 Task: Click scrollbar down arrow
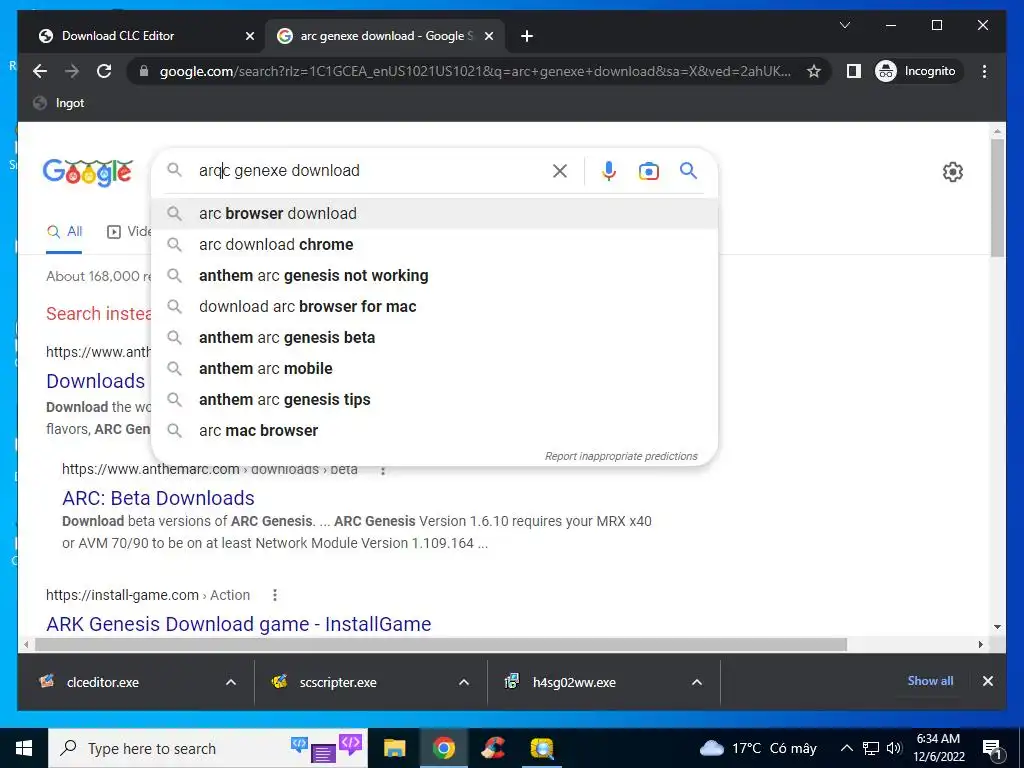[x=997, y=627]
